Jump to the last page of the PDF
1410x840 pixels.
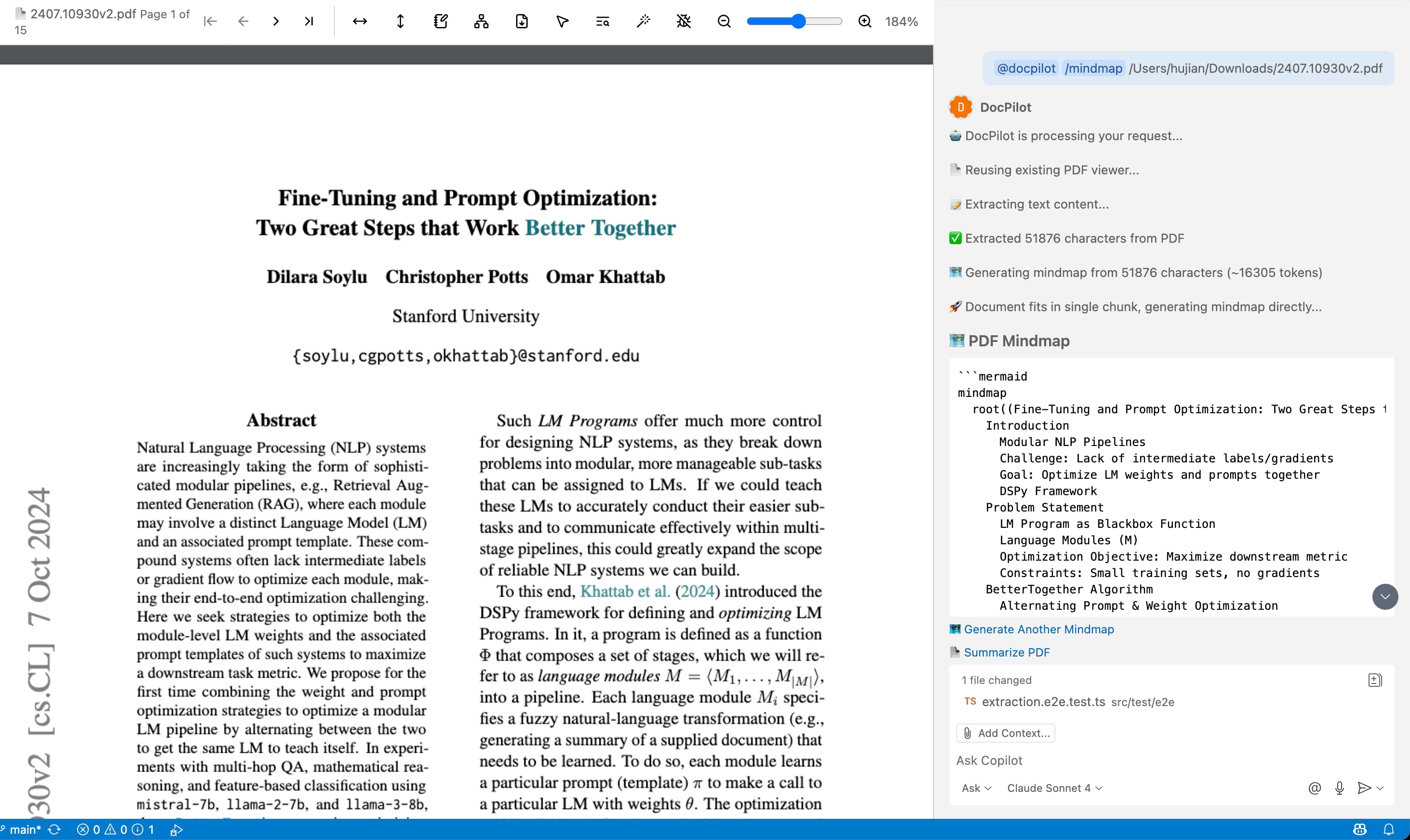pos(308,21)
